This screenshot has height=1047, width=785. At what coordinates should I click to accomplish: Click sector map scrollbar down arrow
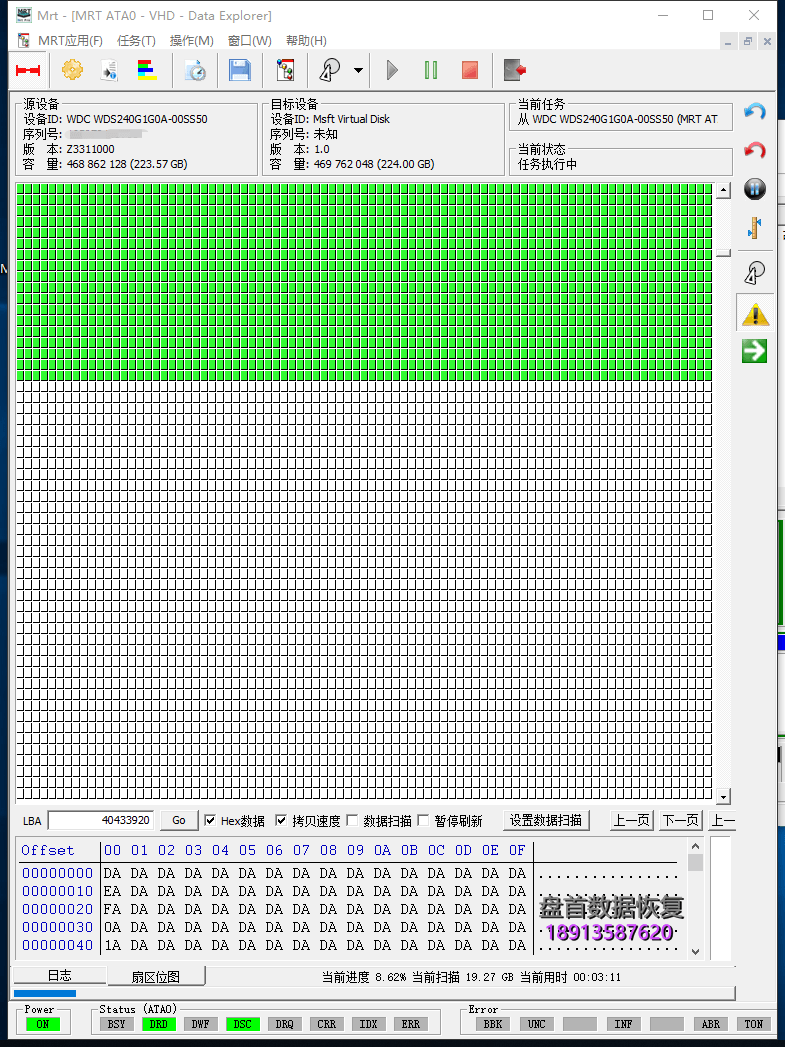point(723,796)
